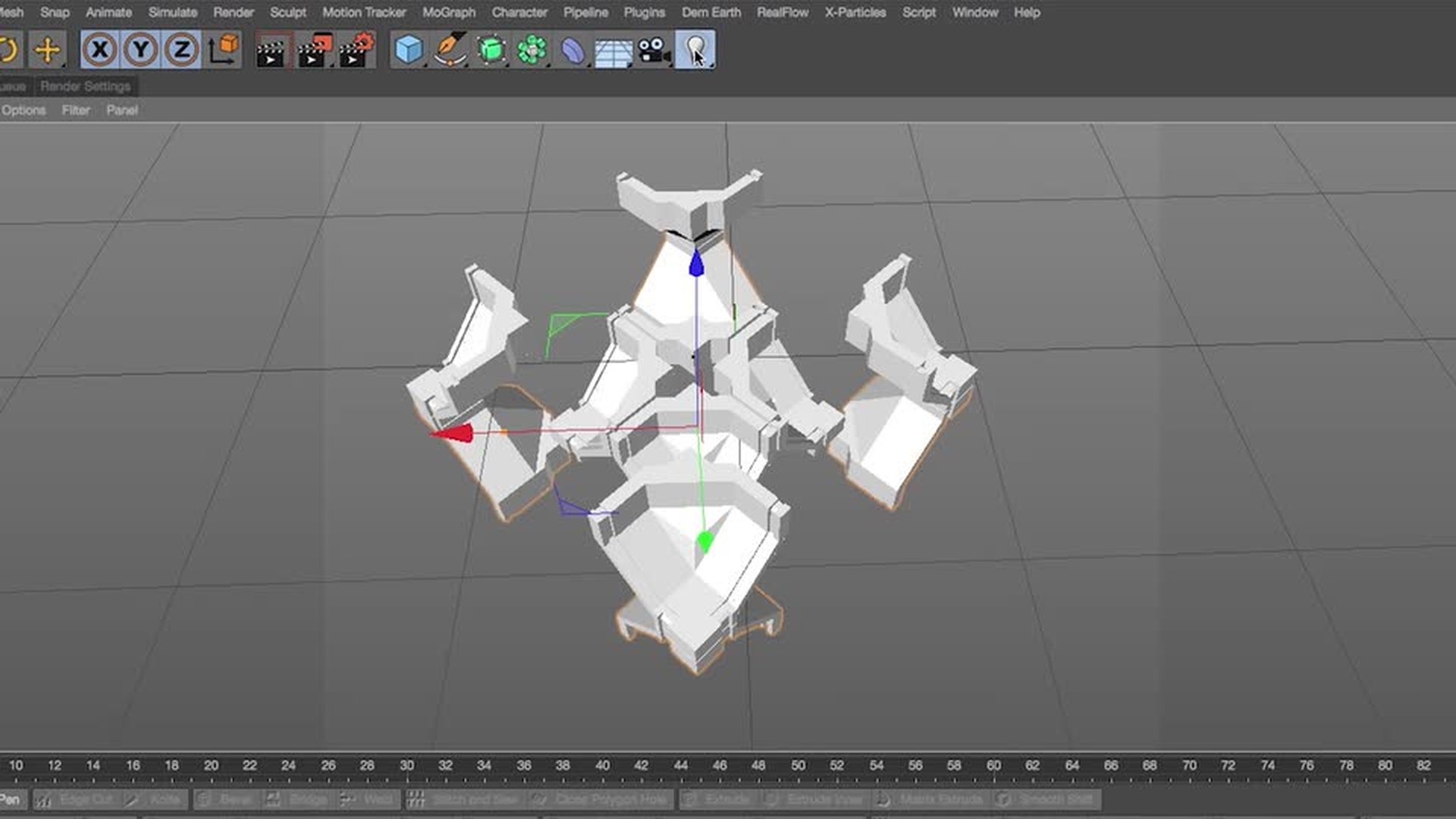
Task: Open the Character menu
Action: [x=519, y=12]
